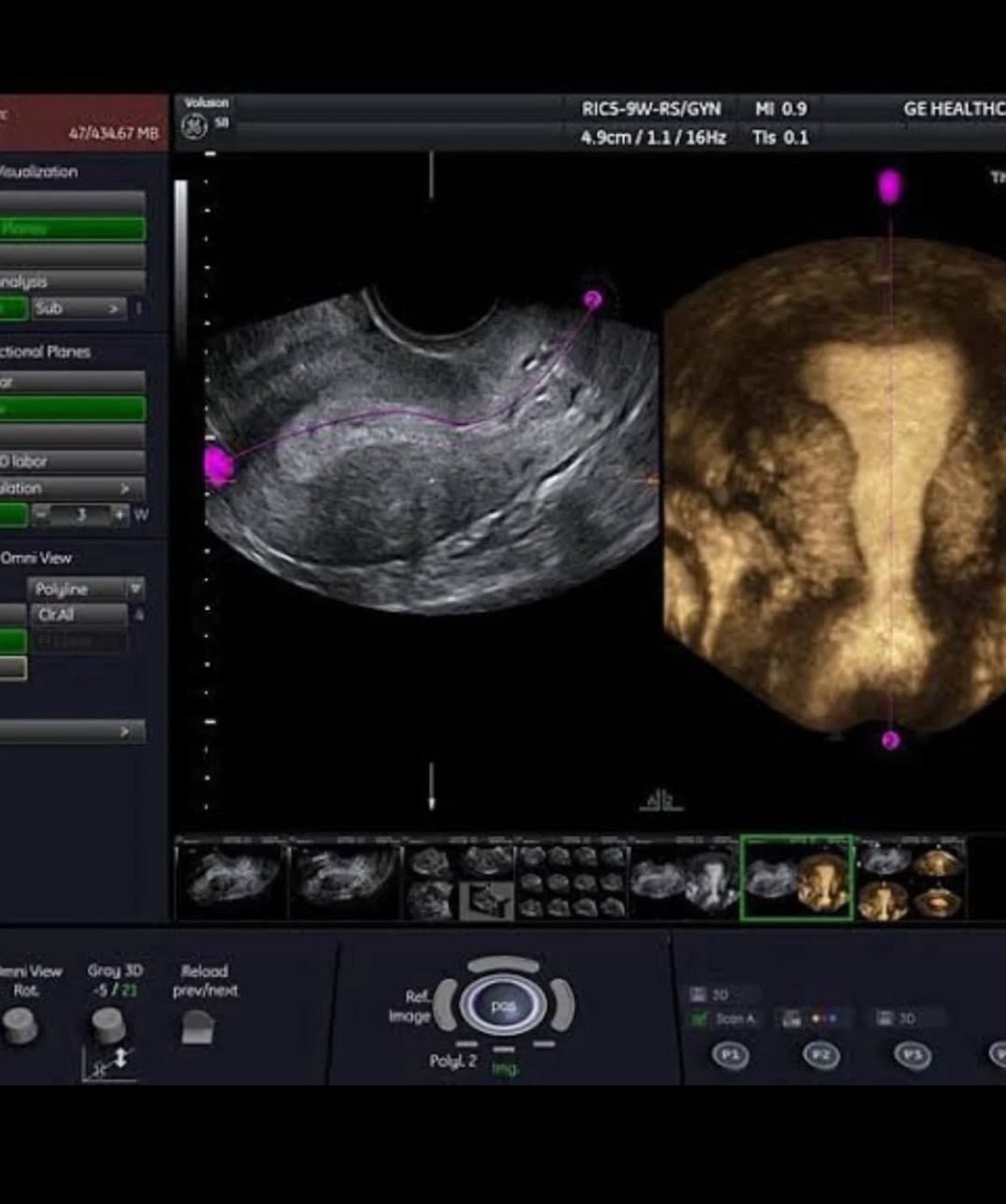Select the highlighted green Visualization mode button
This screenshot has width=1006, height=1204.
tap(72, 229)
